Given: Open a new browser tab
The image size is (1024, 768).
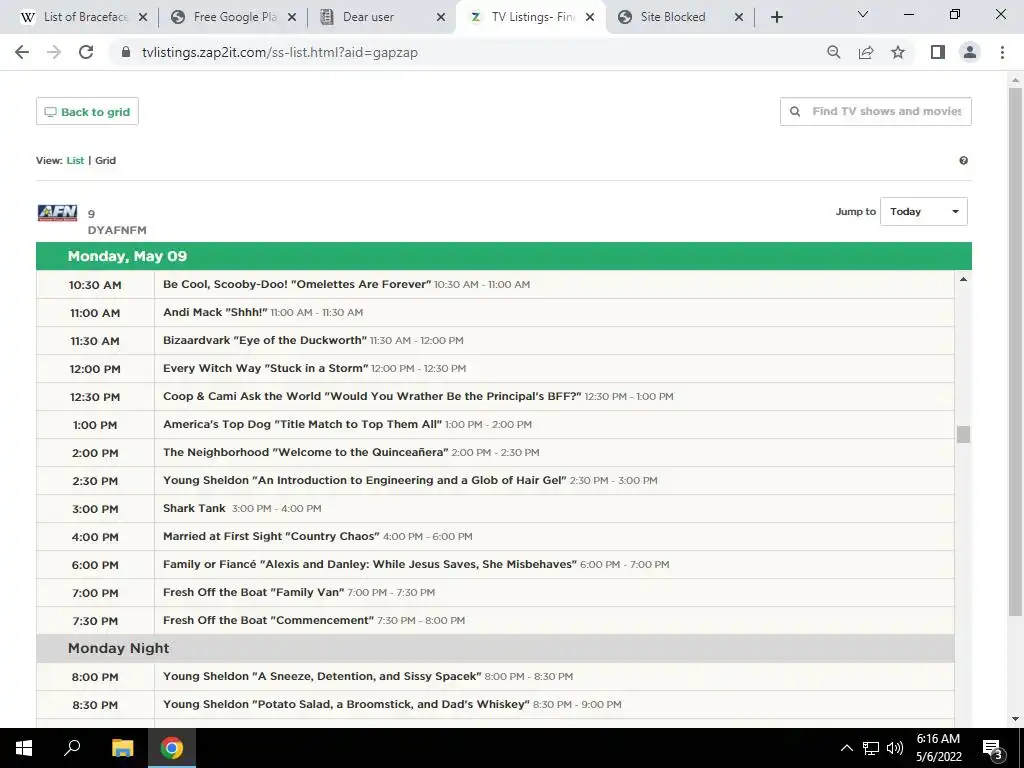Looking at the screenshot, I should (776, 17).
